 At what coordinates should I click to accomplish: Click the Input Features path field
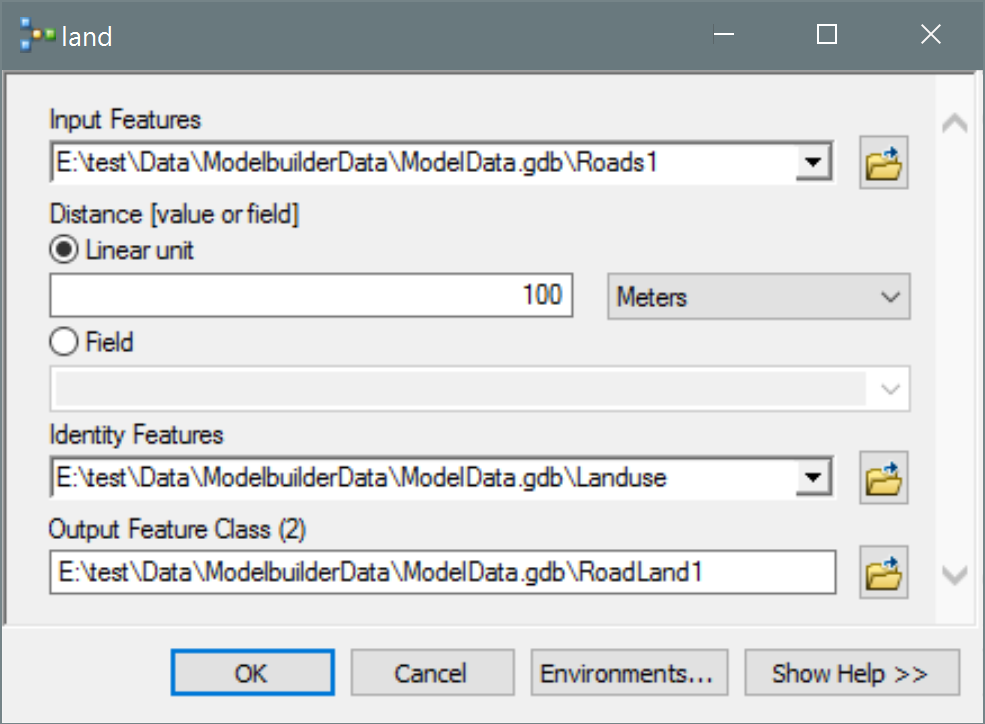point(422,163)
